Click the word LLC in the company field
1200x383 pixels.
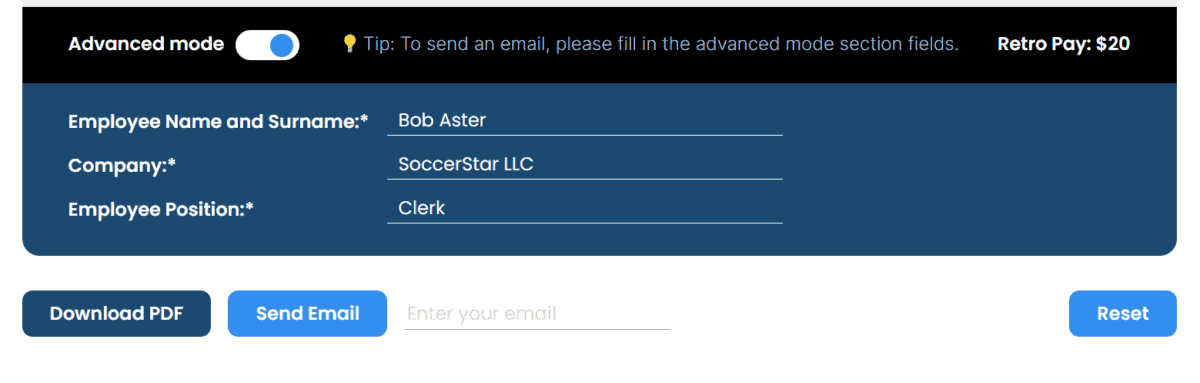tap(518, 165)
